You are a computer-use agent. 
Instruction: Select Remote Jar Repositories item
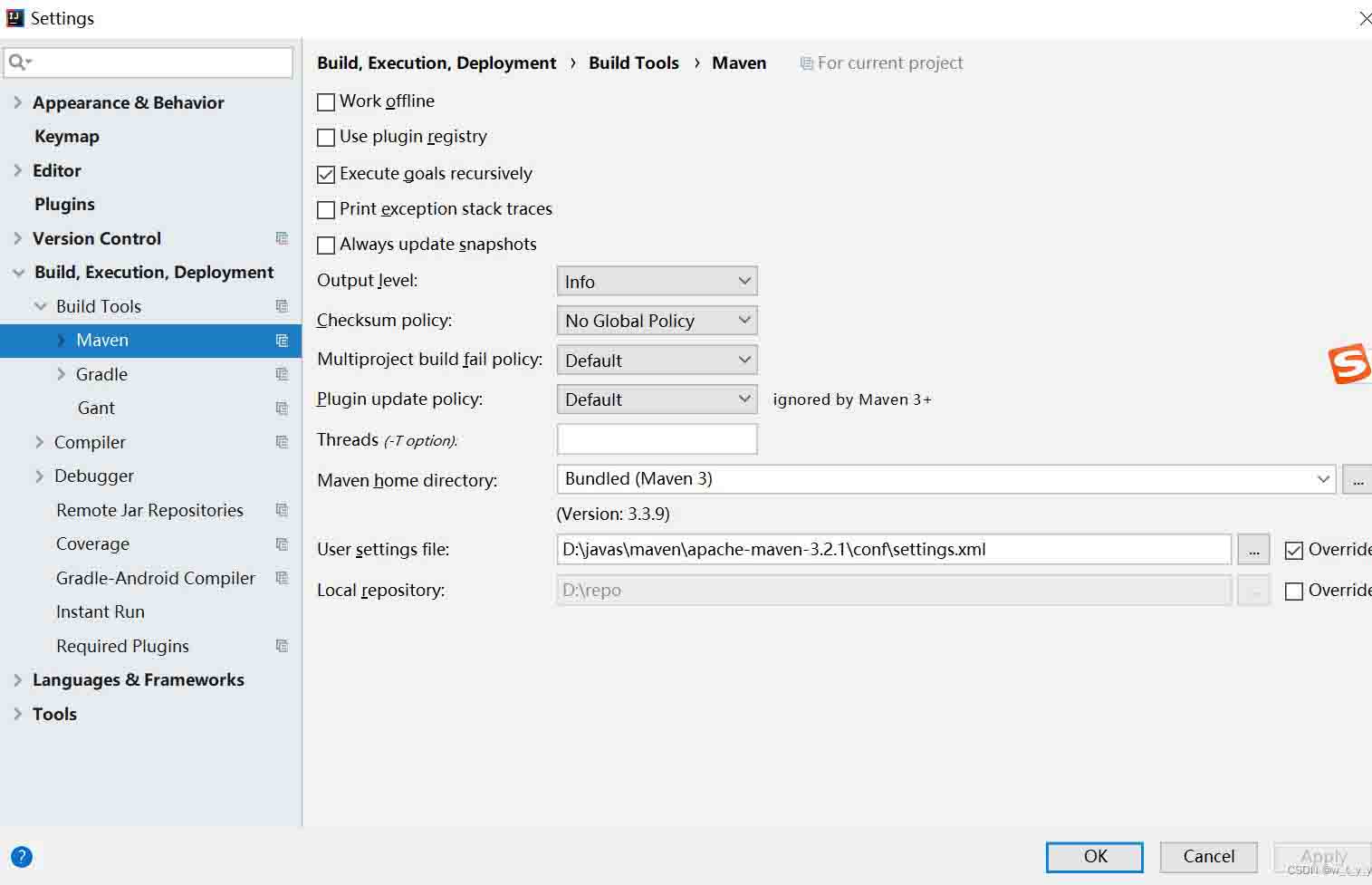point(149,510)
